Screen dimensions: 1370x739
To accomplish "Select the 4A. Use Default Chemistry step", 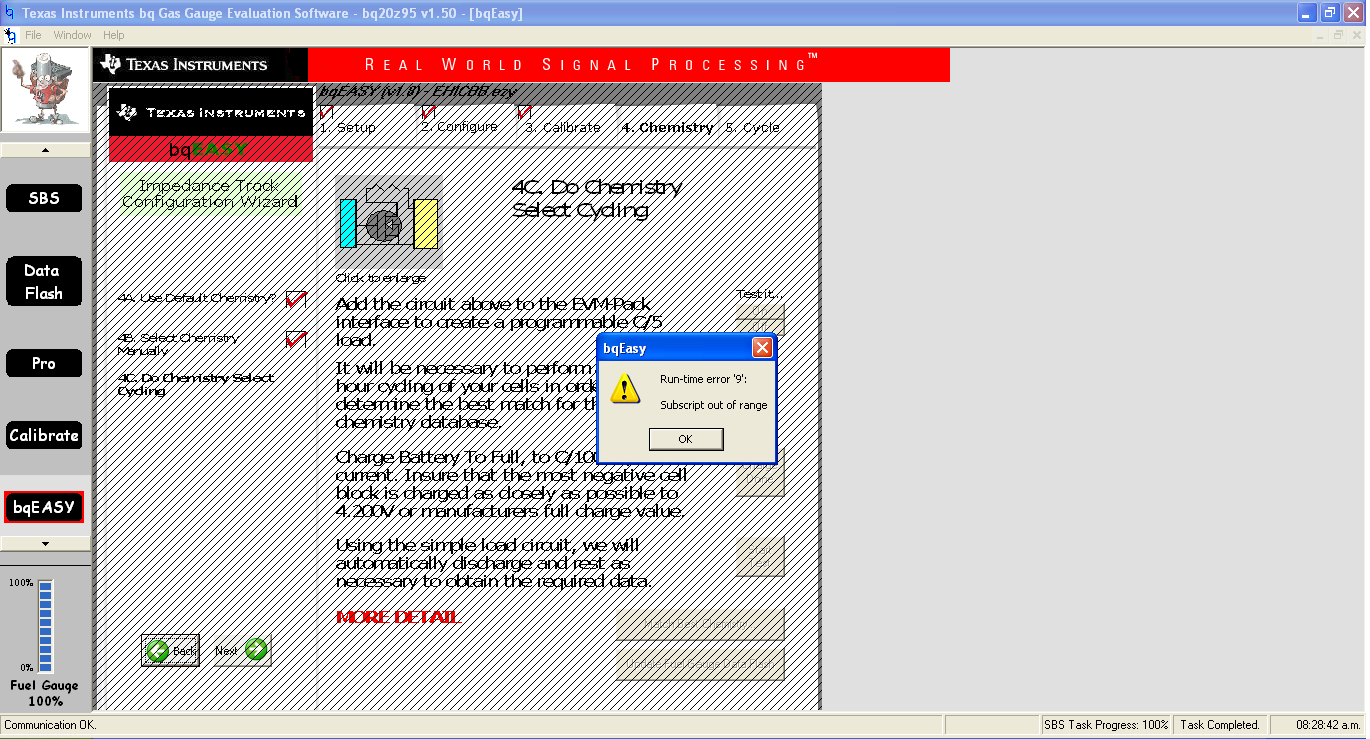I will [x=197, y=298].
